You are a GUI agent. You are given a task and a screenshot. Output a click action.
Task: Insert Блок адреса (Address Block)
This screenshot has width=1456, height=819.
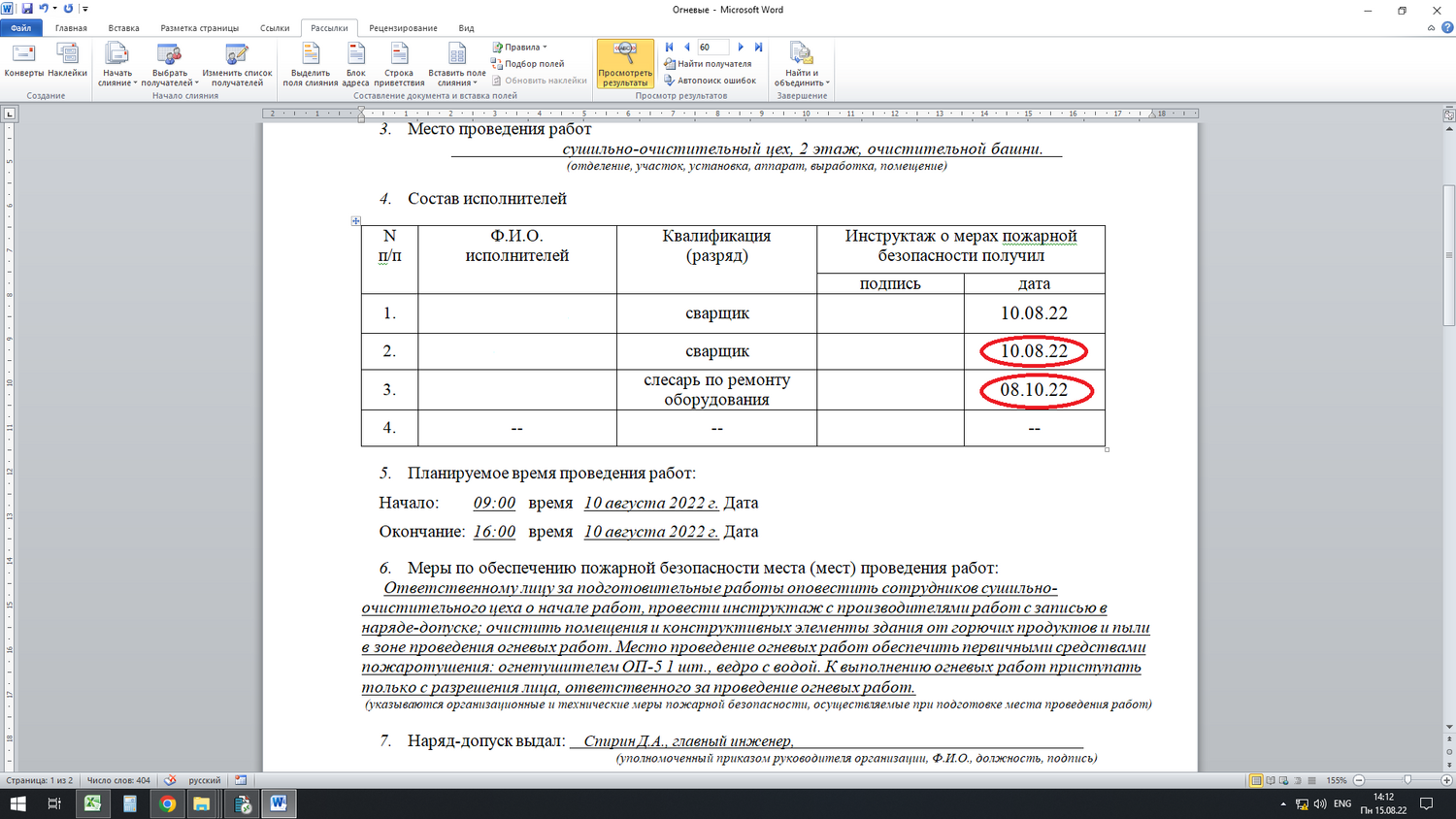coord(356,65)
